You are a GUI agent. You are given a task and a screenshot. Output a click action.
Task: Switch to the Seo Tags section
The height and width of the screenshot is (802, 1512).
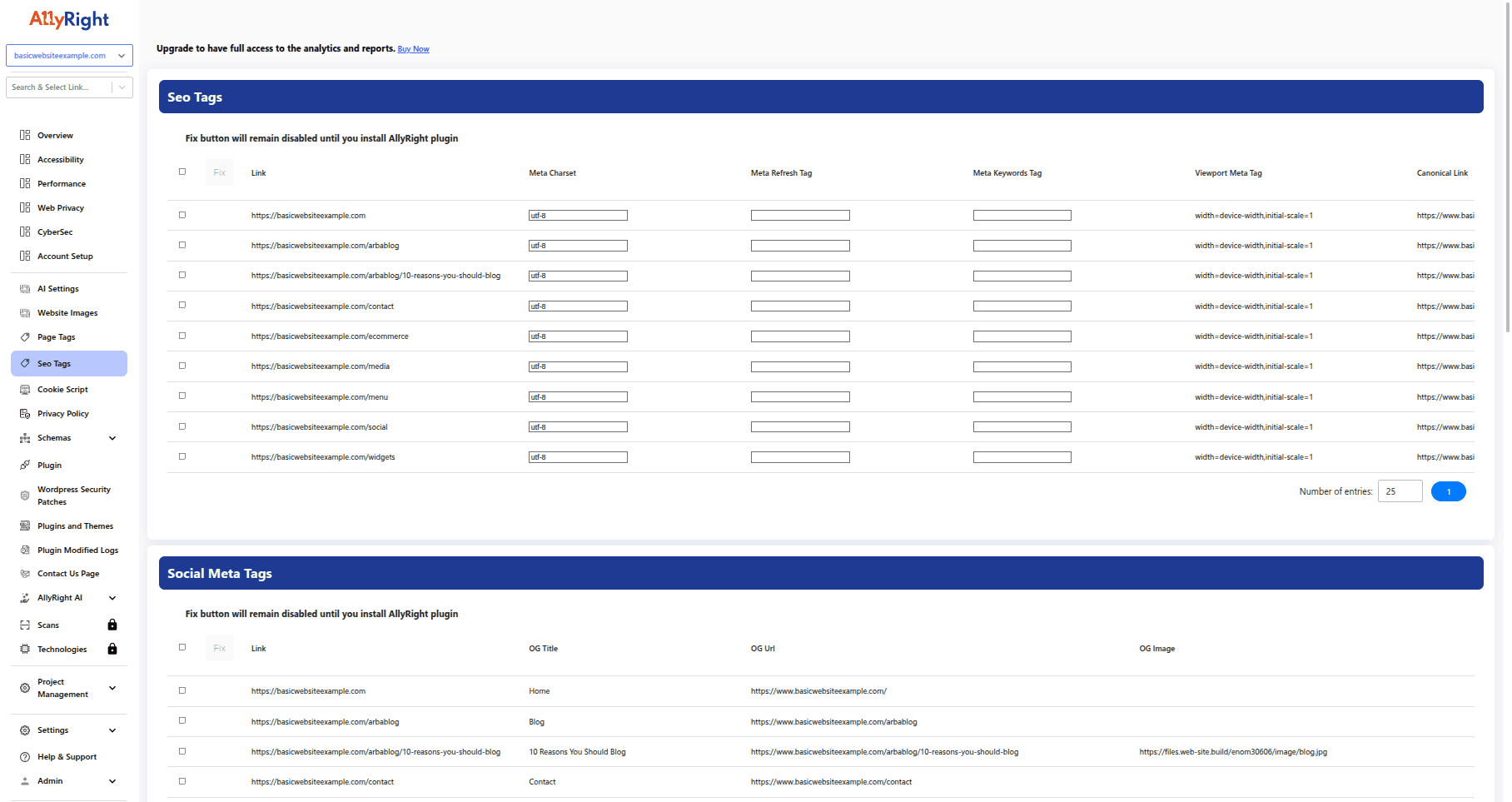click(x=53, y=363)
